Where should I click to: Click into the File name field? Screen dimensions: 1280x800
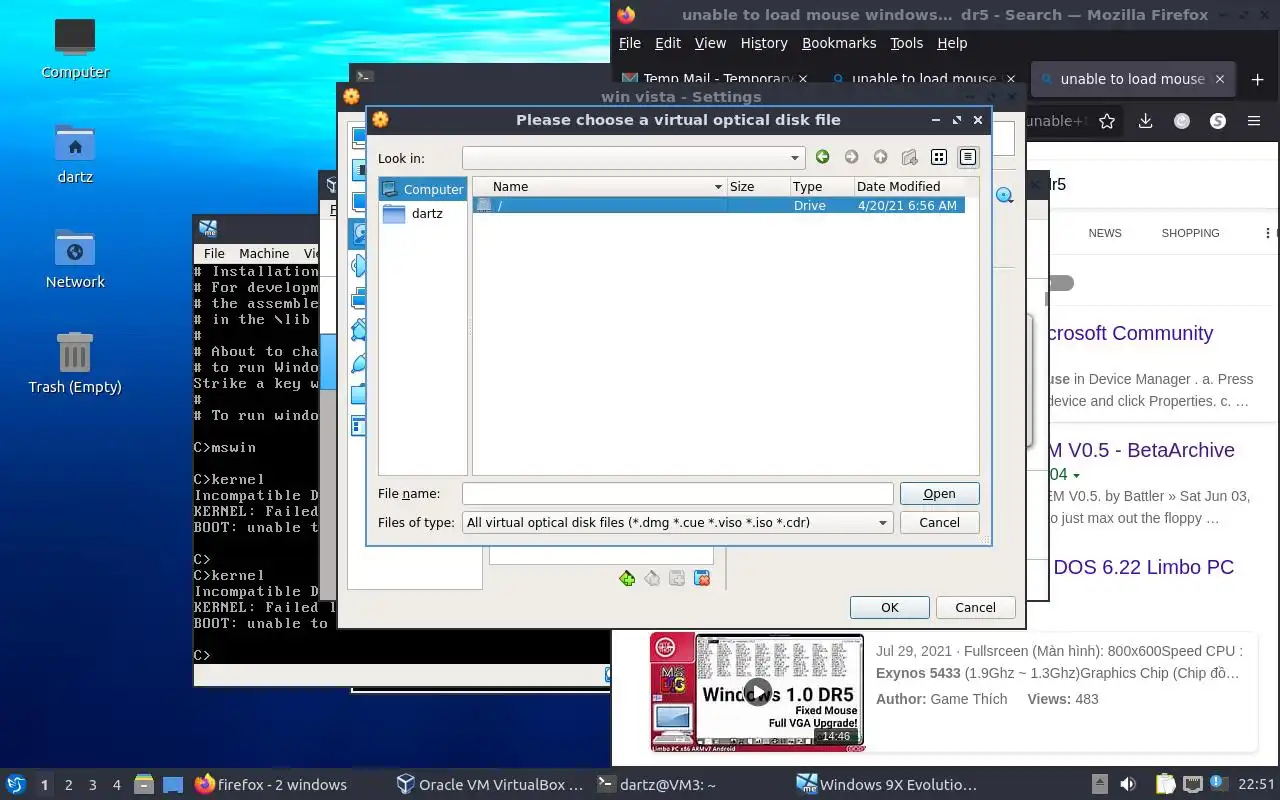677,493
